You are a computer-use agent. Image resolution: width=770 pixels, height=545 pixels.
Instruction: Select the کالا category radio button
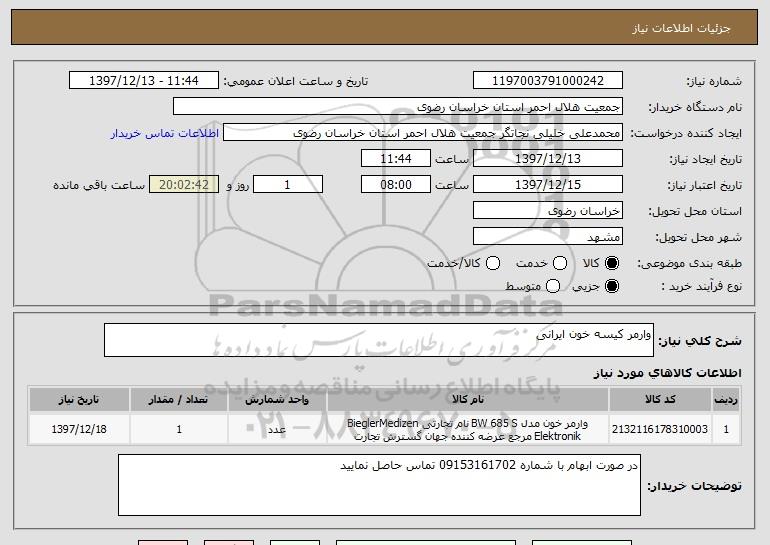pos(612,263)
